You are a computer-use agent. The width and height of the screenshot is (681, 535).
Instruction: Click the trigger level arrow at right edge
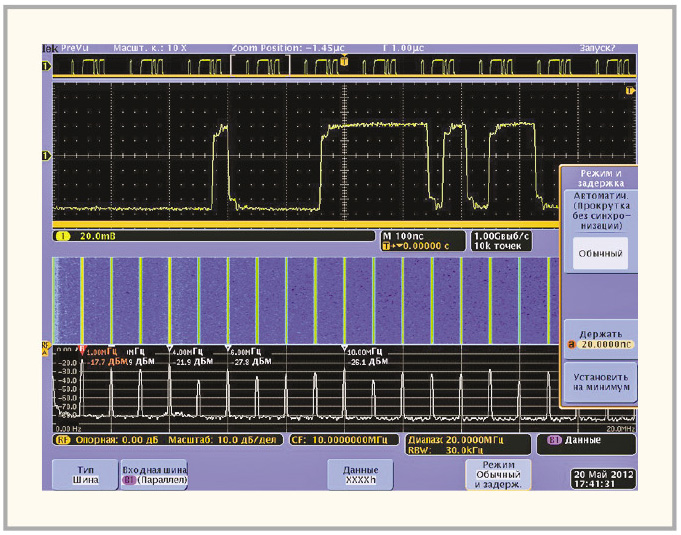coord(630,91)
